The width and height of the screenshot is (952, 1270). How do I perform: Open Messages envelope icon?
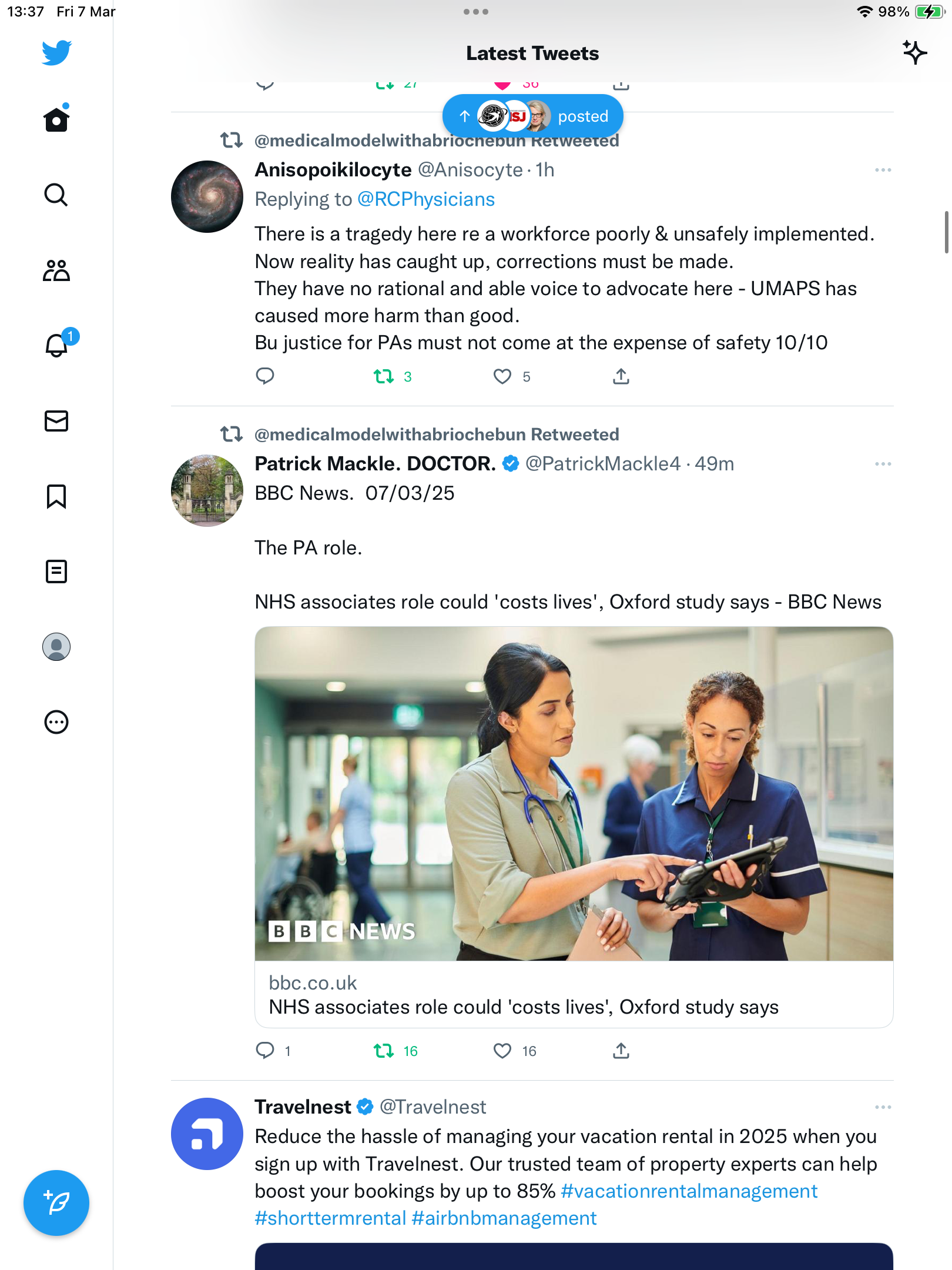[x=56, y=421]
